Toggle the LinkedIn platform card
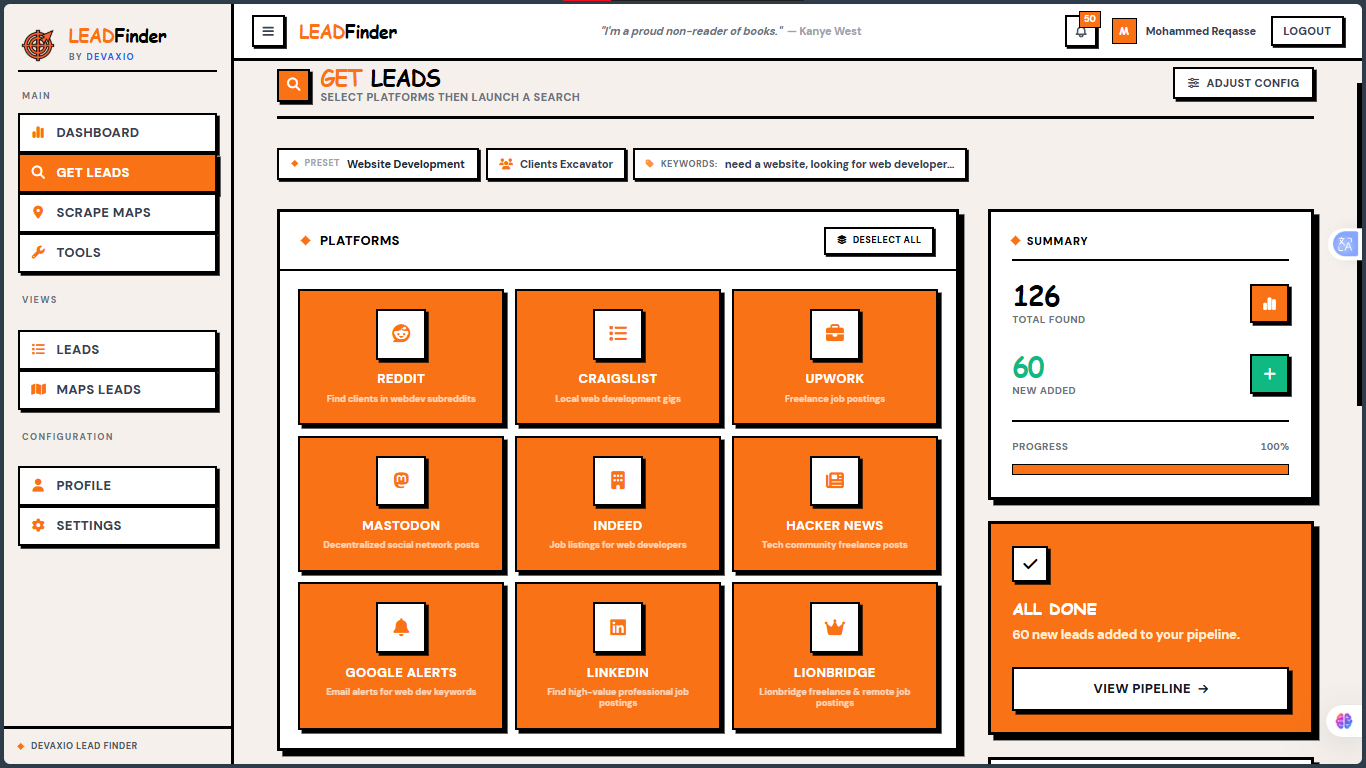1366x768 pixels. click(x=618, y=655)
